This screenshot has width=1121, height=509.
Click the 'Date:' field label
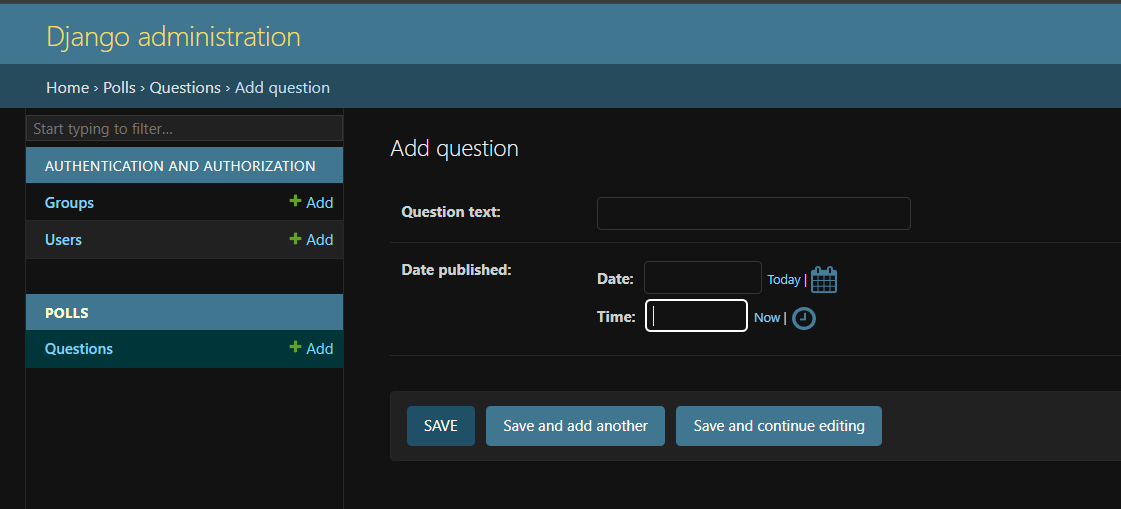pyautogui.click(x=616, y=279)
